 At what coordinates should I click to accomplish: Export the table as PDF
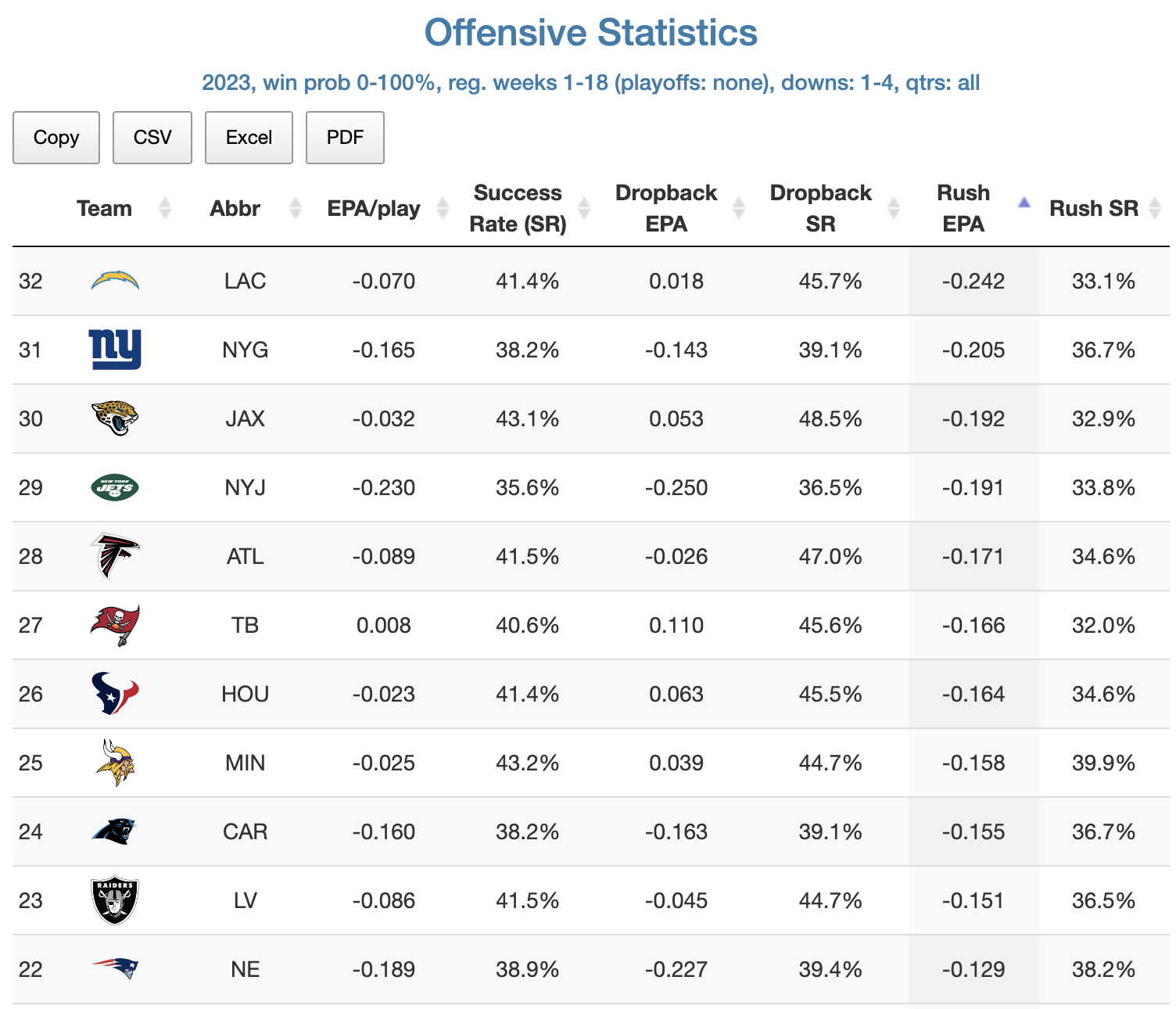(345, 138)
